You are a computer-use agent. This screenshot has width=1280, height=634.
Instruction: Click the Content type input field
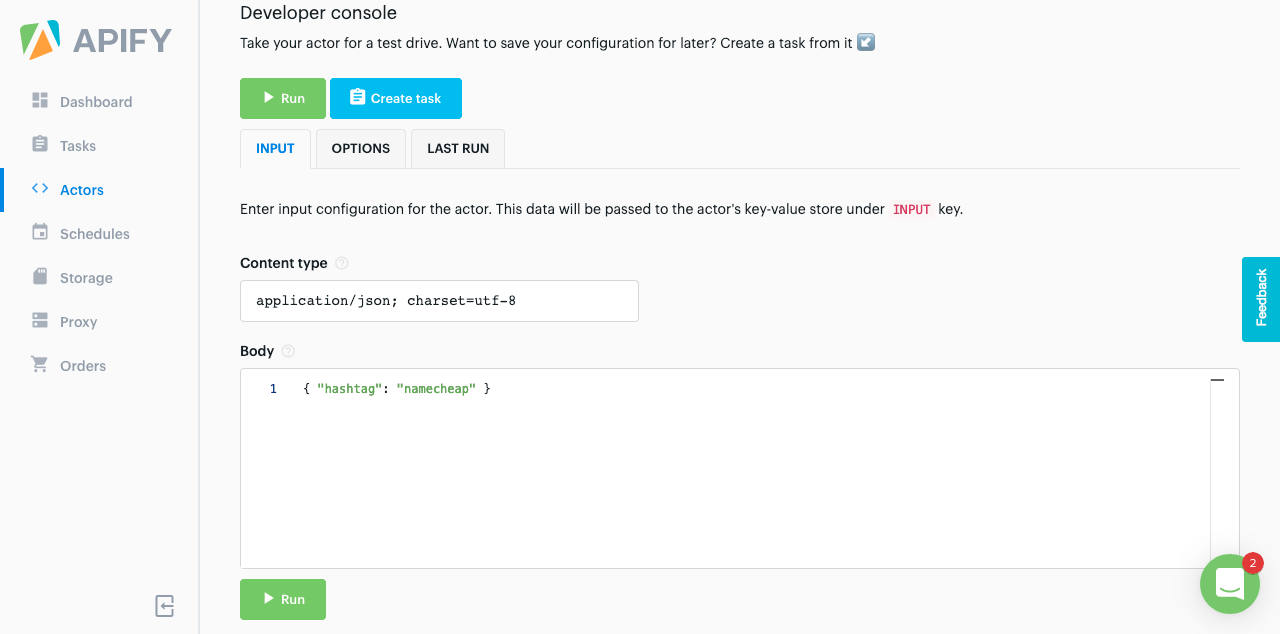tap(439, 301)
